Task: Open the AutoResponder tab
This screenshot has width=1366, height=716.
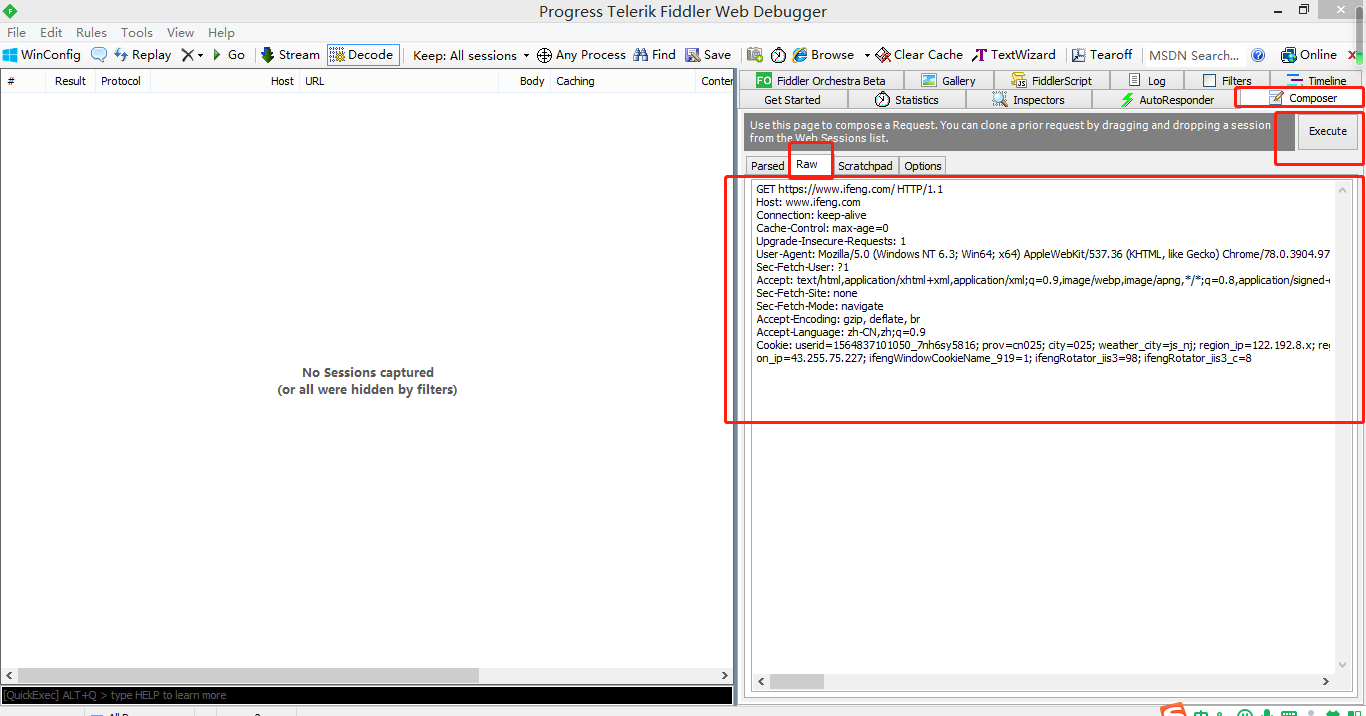Action: click(x=1167, y=100)
